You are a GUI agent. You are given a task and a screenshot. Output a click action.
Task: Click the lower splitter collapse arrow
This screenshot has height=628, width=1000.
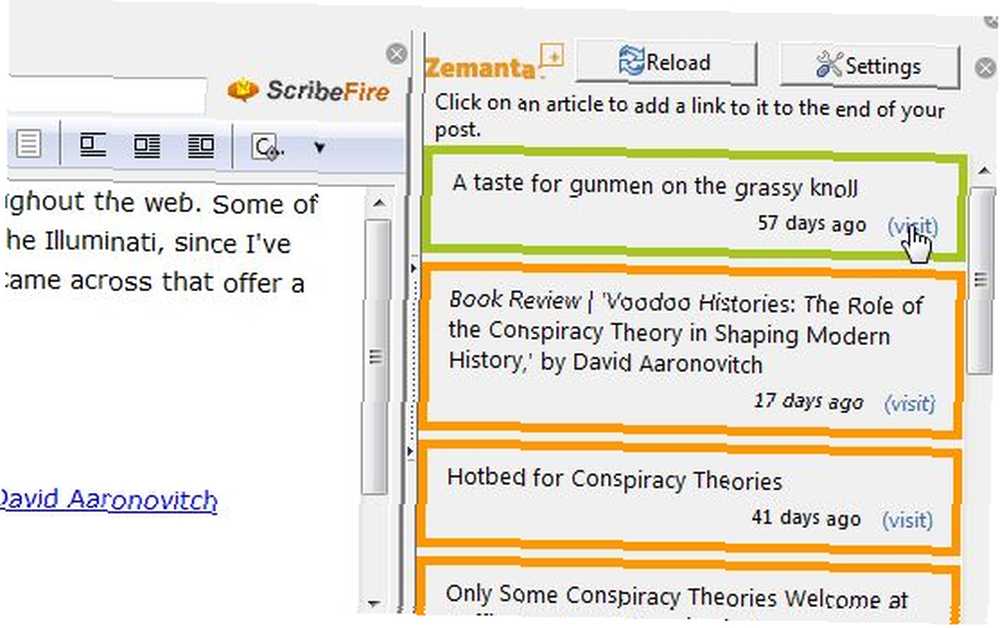click(x=411, y=451)
